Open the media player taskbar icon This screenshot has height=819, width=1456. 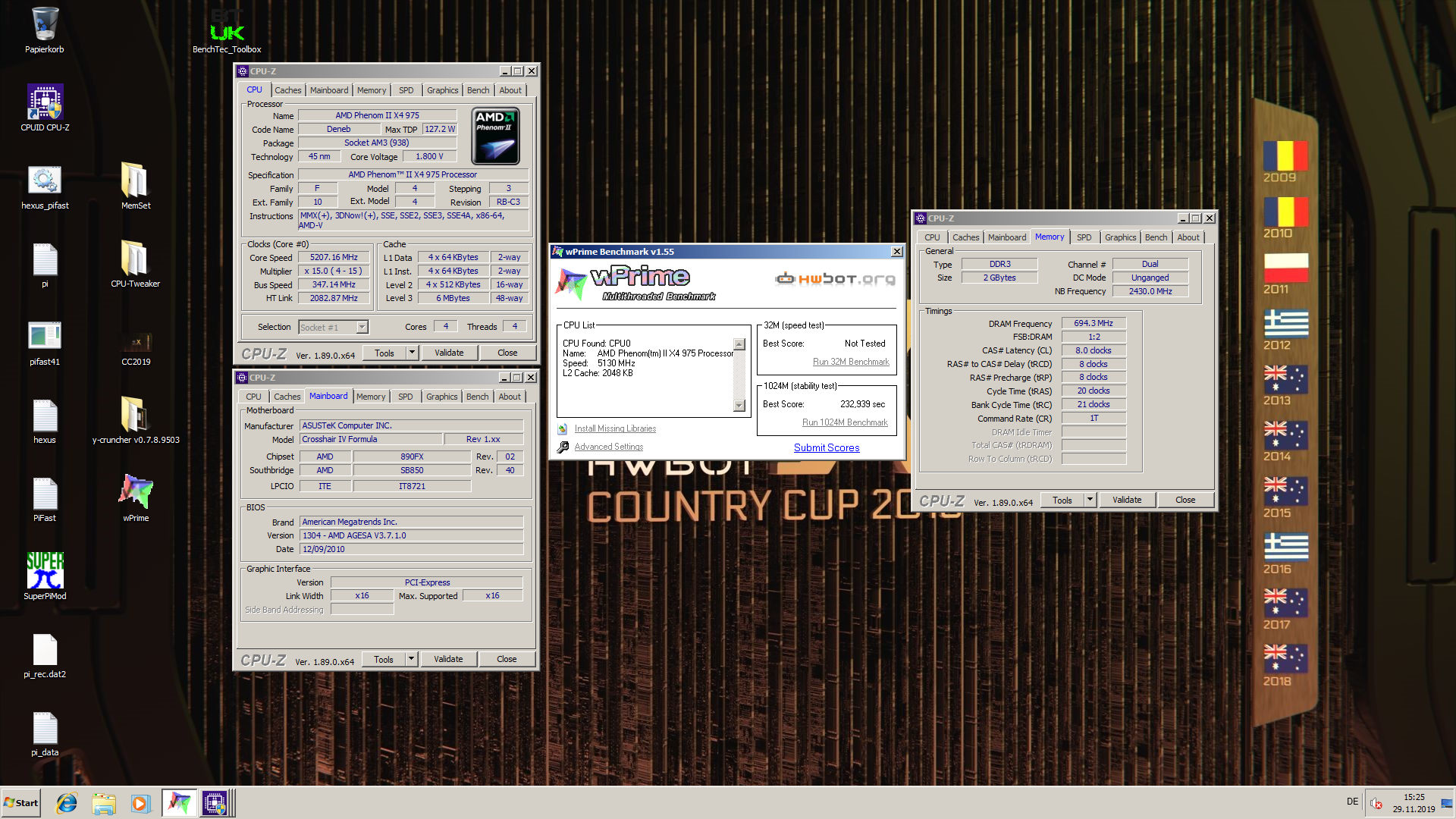point(140,802)
